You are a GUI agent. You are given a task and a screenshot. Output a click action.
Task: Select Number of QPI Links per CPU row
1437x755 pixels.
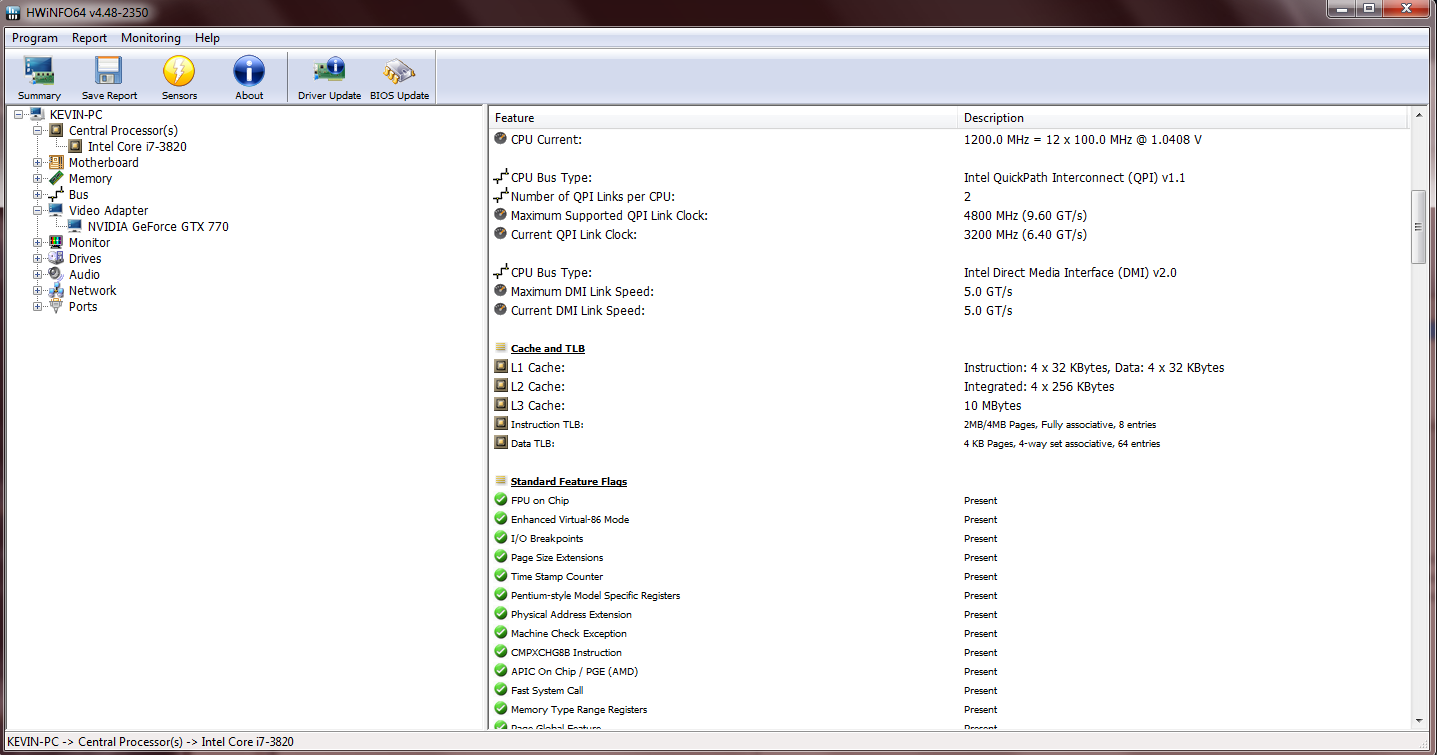[x=950, y=197]
